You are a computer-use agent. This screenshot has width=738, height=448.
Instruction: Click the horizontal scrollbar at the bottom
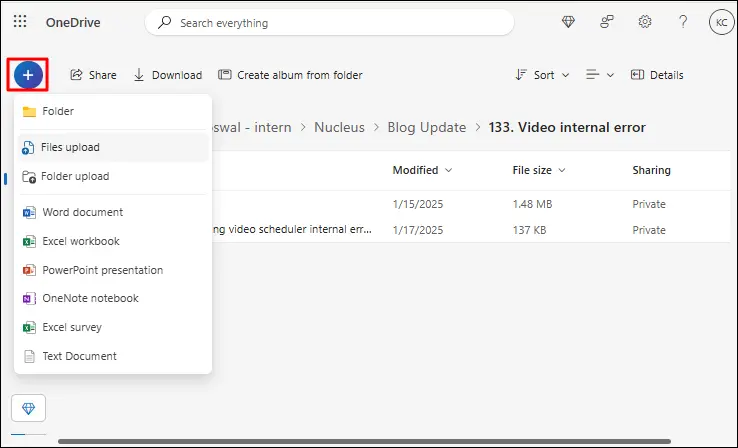364,441
